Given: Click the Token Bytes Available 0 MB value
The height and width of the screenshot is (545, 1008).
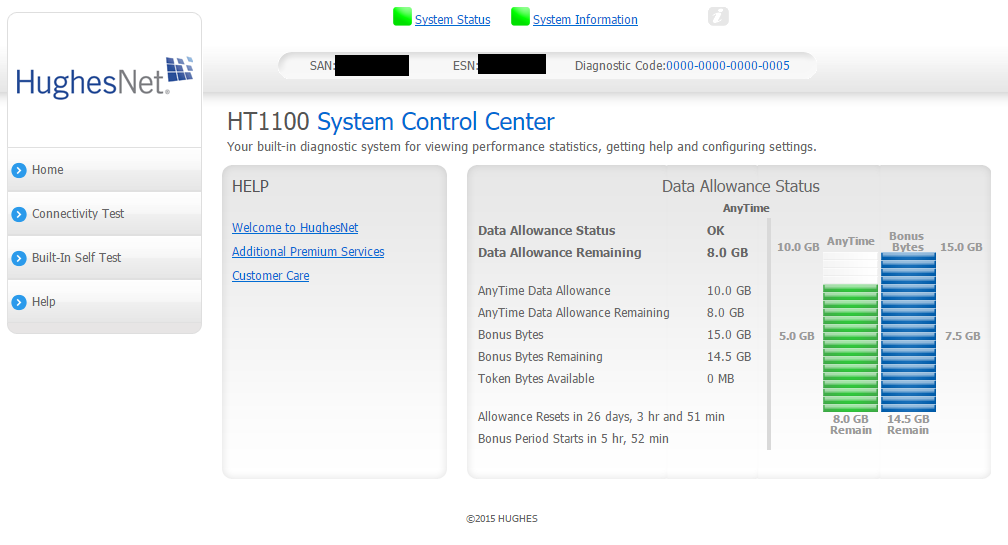Looking at the screenshot, I should point(721,379).
